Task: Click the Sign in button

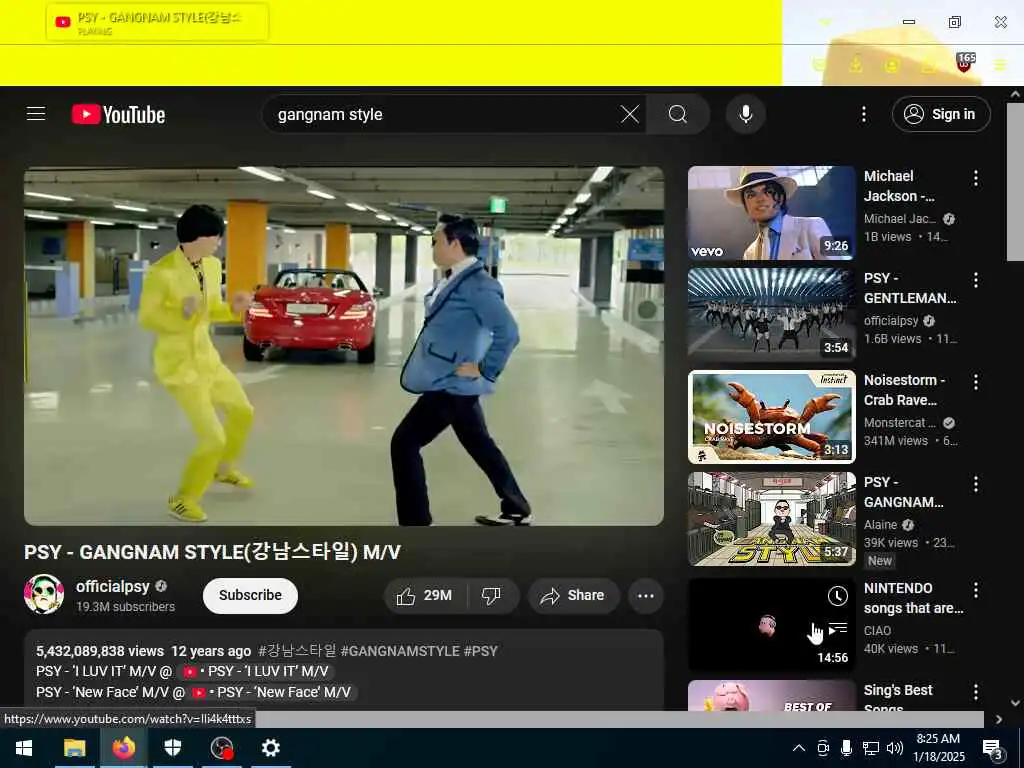Action: (941, 114)
